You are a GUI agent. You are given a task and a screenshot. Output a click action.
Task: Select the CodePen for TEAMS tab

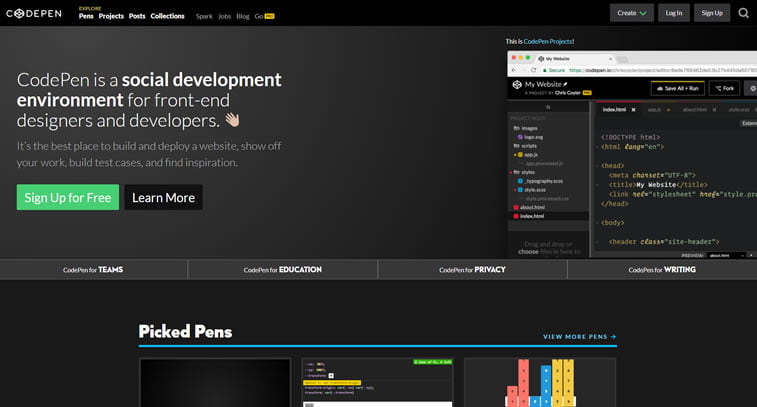93,269
